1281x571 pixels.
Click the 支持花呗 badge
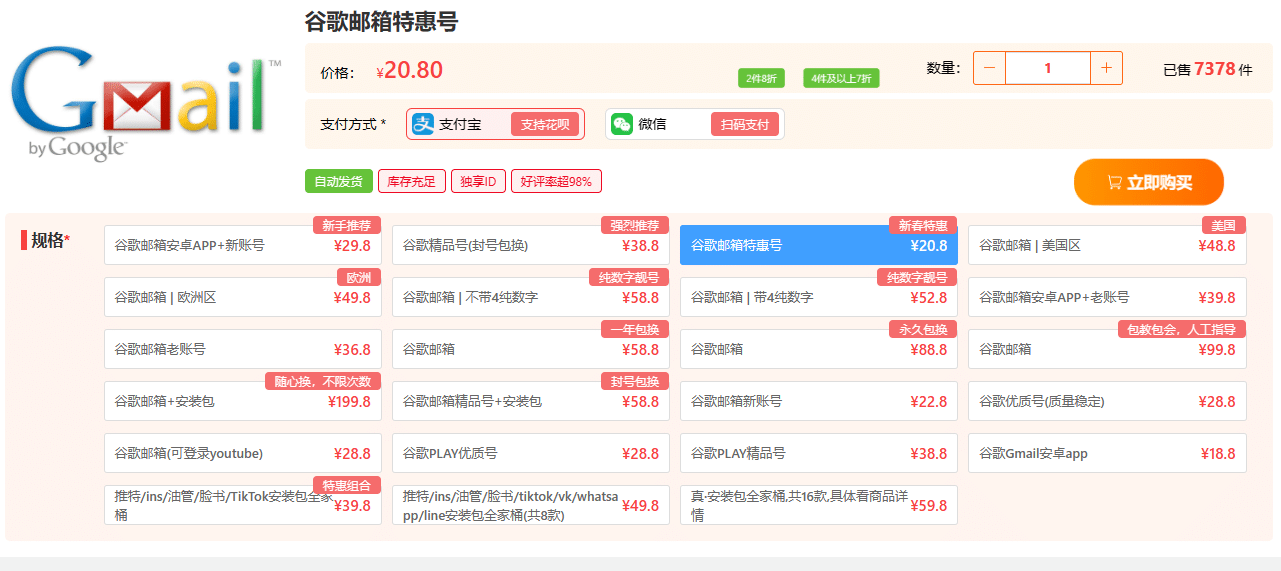click(545, 124)
